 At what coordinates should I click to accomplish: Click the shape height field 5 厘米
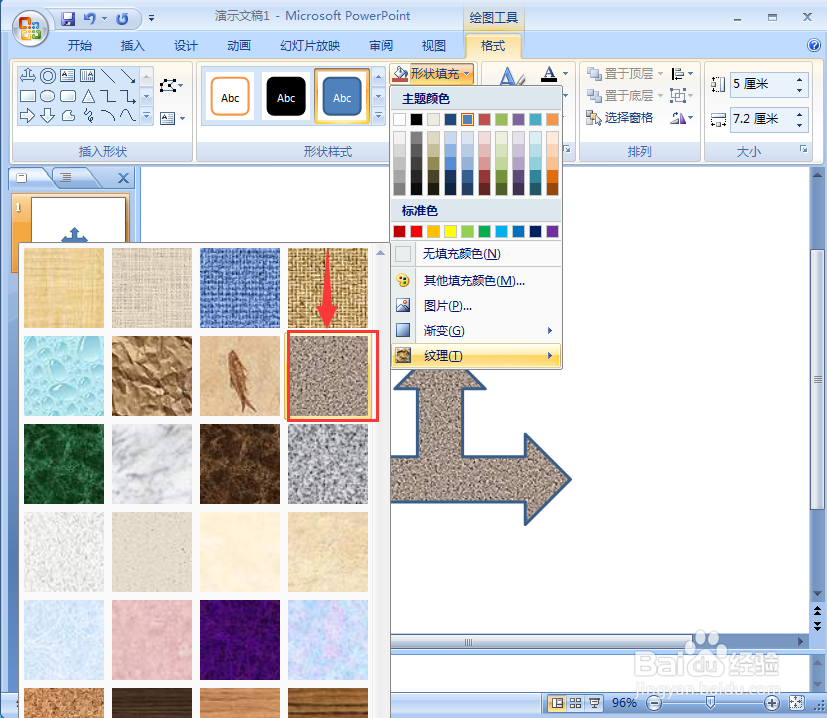tap(763, 84)
